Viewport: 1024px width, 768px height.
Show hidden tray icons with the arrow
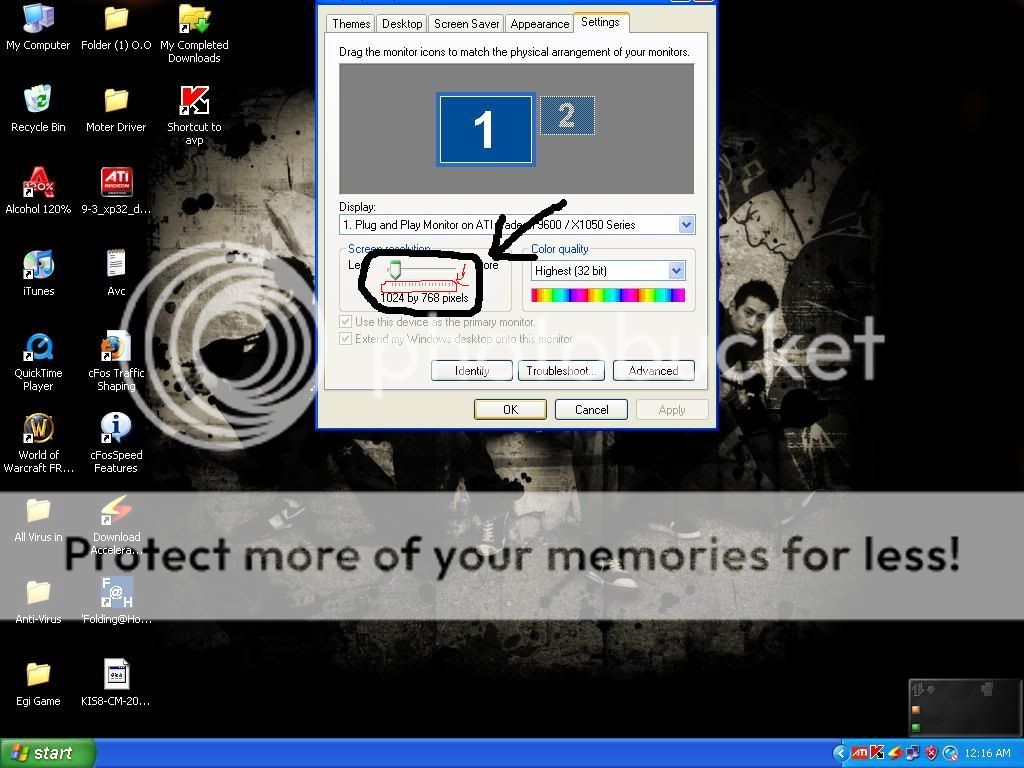(x=841, y=753)
